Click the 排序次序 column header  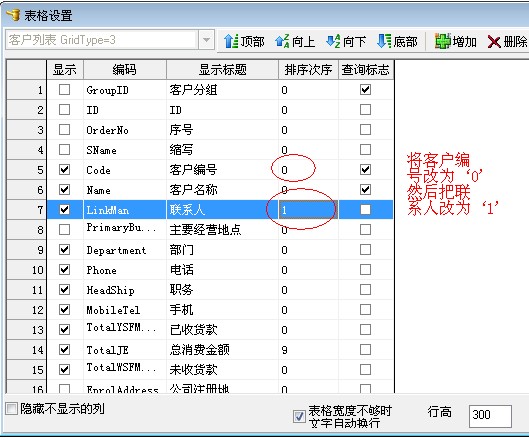pos(308,70)
